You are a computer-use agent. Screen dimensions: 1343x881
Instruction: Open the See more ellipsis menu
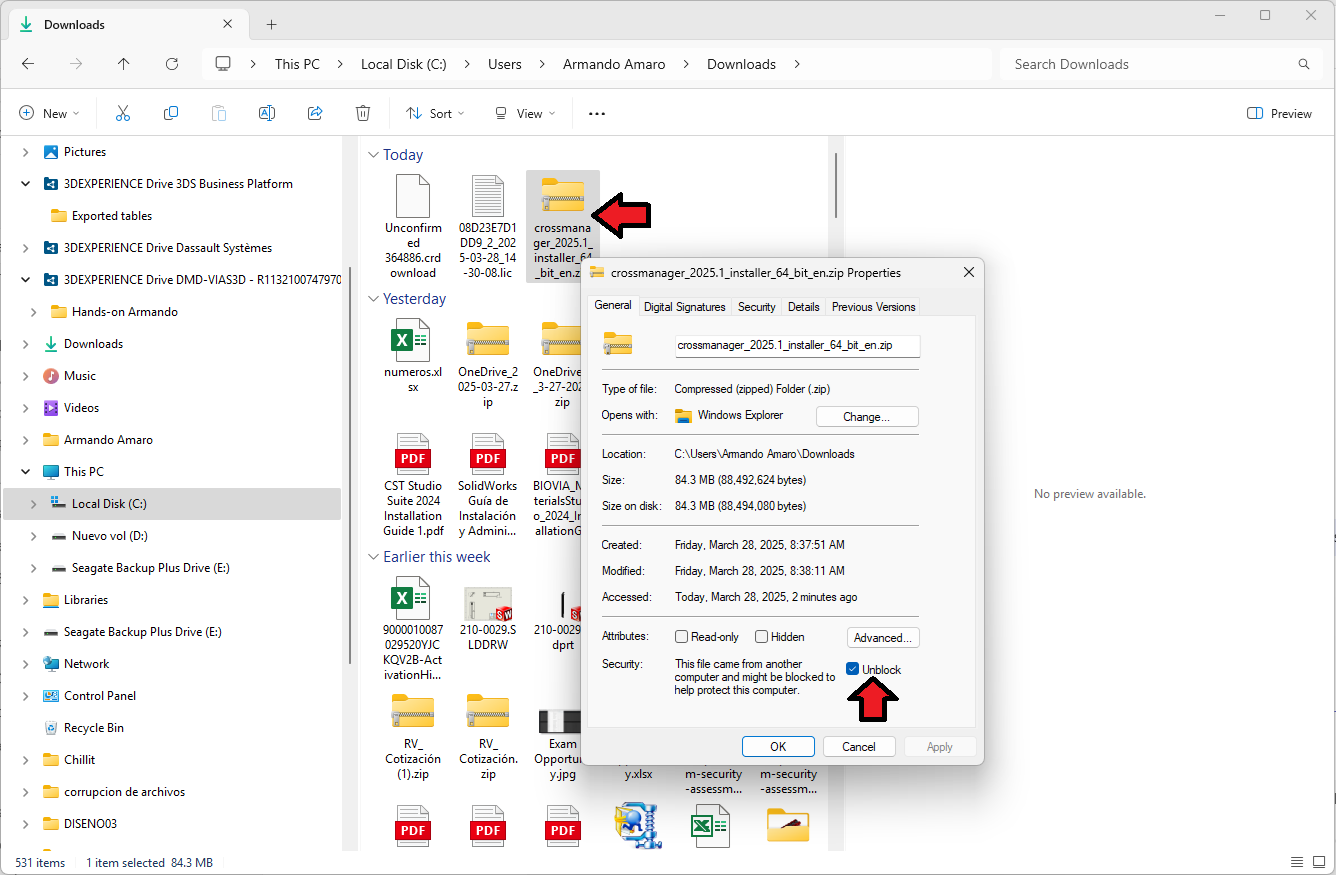coord(597,114)
